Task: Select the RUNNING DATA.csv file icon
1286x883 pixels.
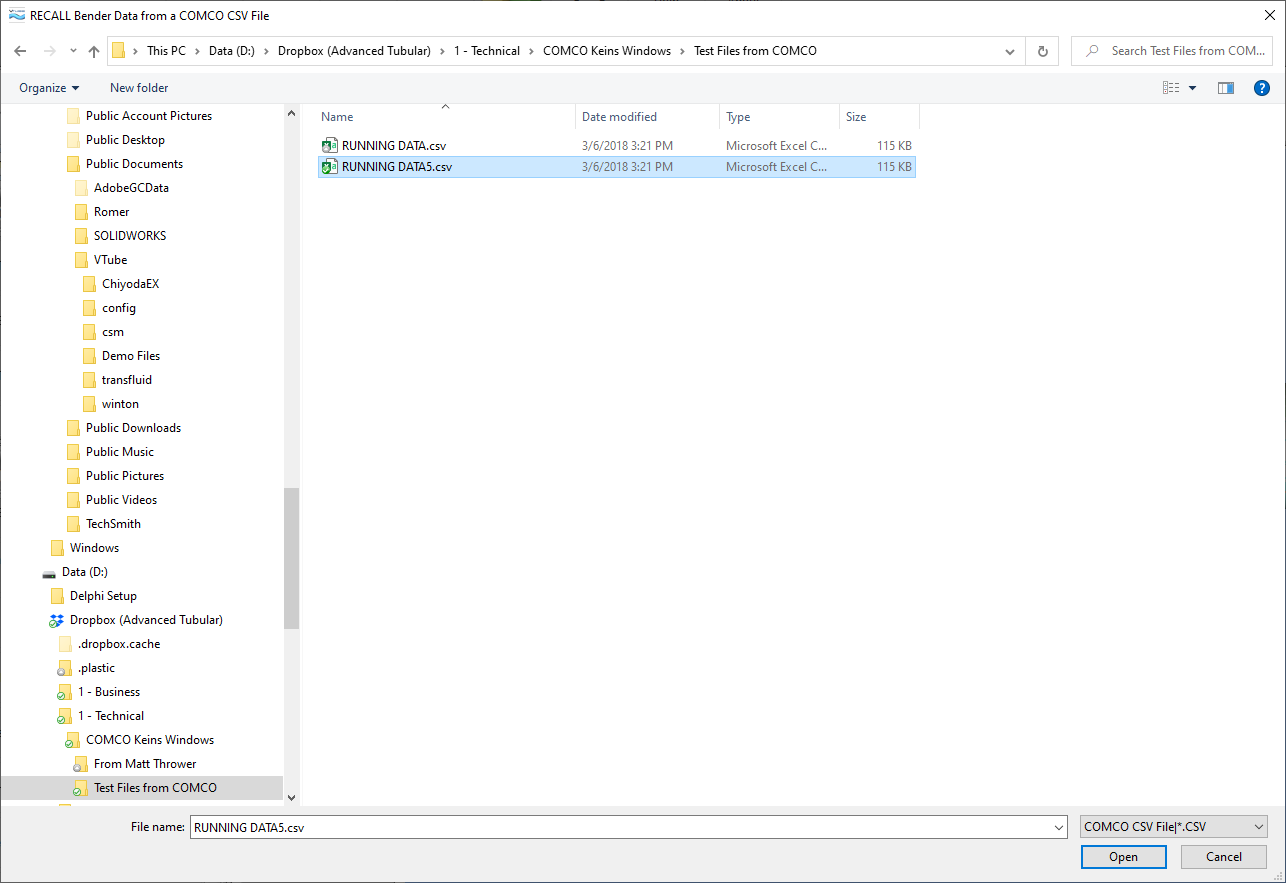Action: 330,146
